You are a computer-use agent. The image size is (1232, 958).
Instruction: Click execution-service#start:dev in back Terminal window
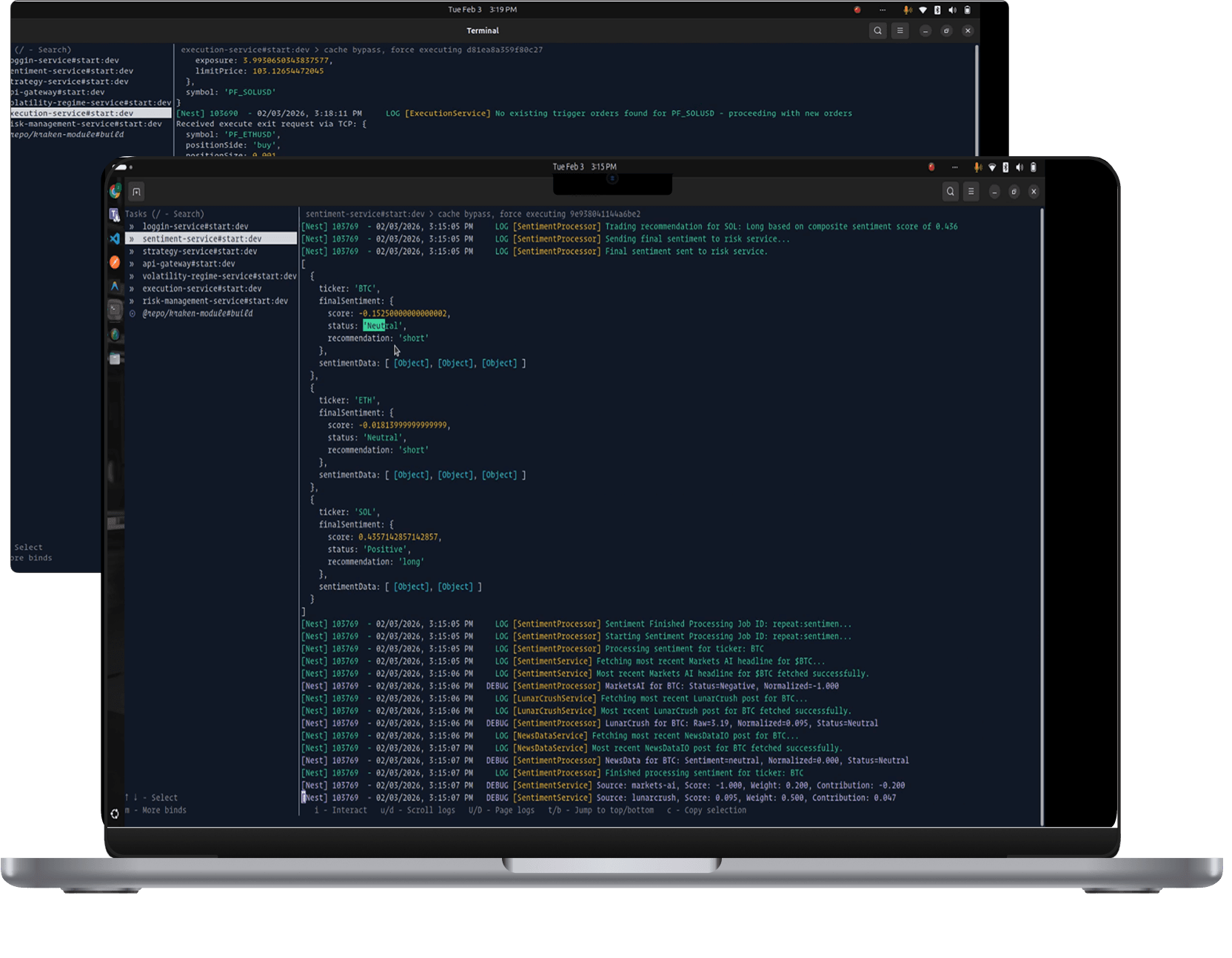(91, 113)
